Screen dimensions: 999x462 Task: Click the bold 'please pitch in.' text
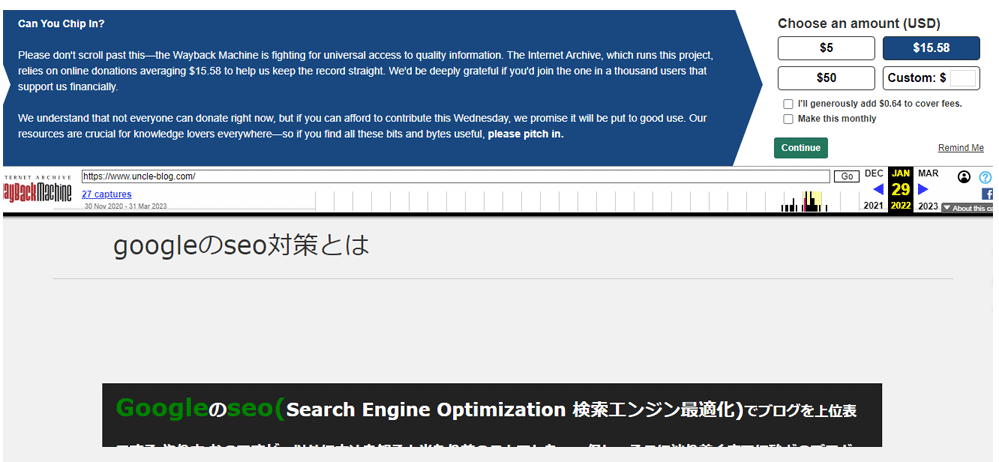[526, 134]
